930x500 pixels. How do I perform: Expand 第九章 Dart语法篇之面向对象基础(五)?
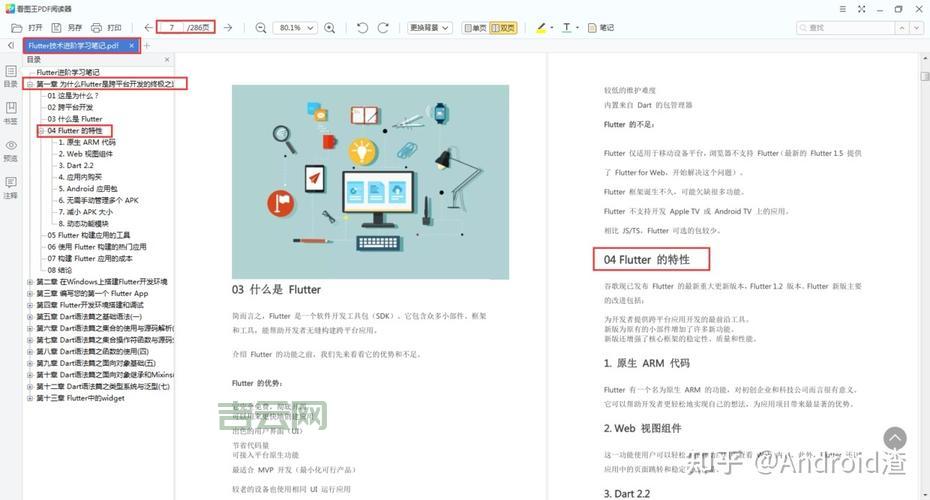pos(30,363)
